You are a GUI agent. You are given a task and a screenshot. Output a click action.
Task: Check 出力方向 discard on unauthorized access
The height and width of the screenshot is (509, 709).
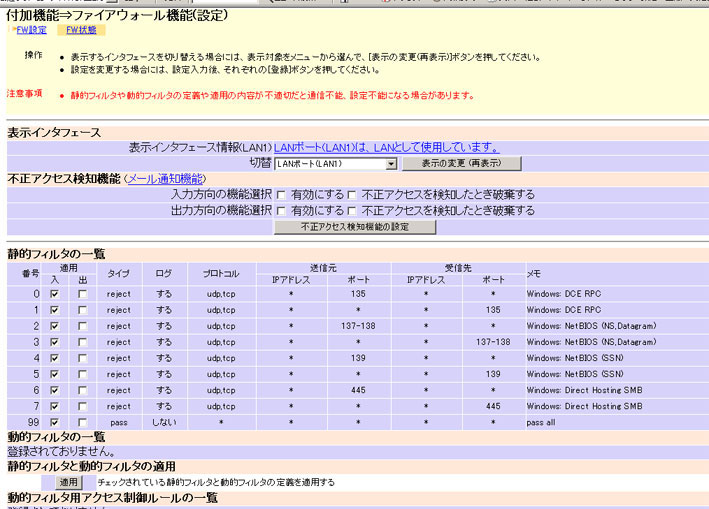click(x=353, y=211)
